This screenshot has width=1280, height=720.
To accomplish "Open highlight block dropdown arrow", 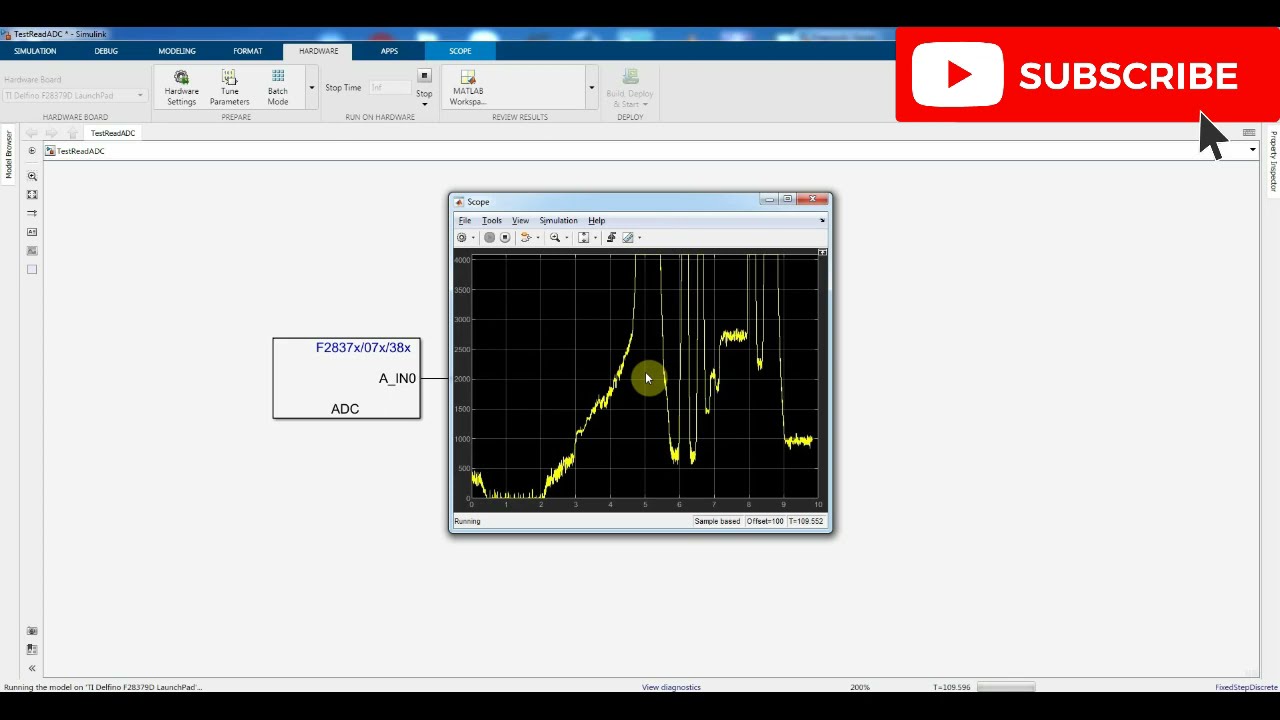I will click(537, 238).
